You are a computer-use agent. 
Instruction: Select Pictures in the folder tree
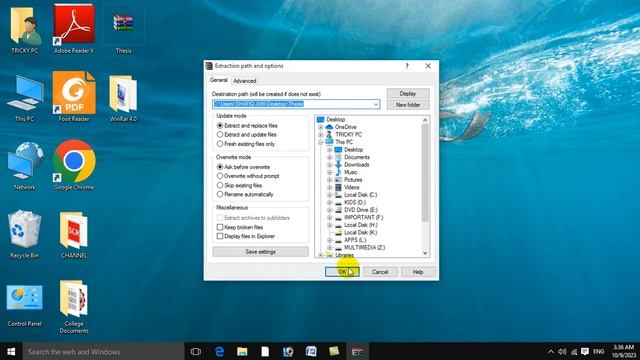353,180
